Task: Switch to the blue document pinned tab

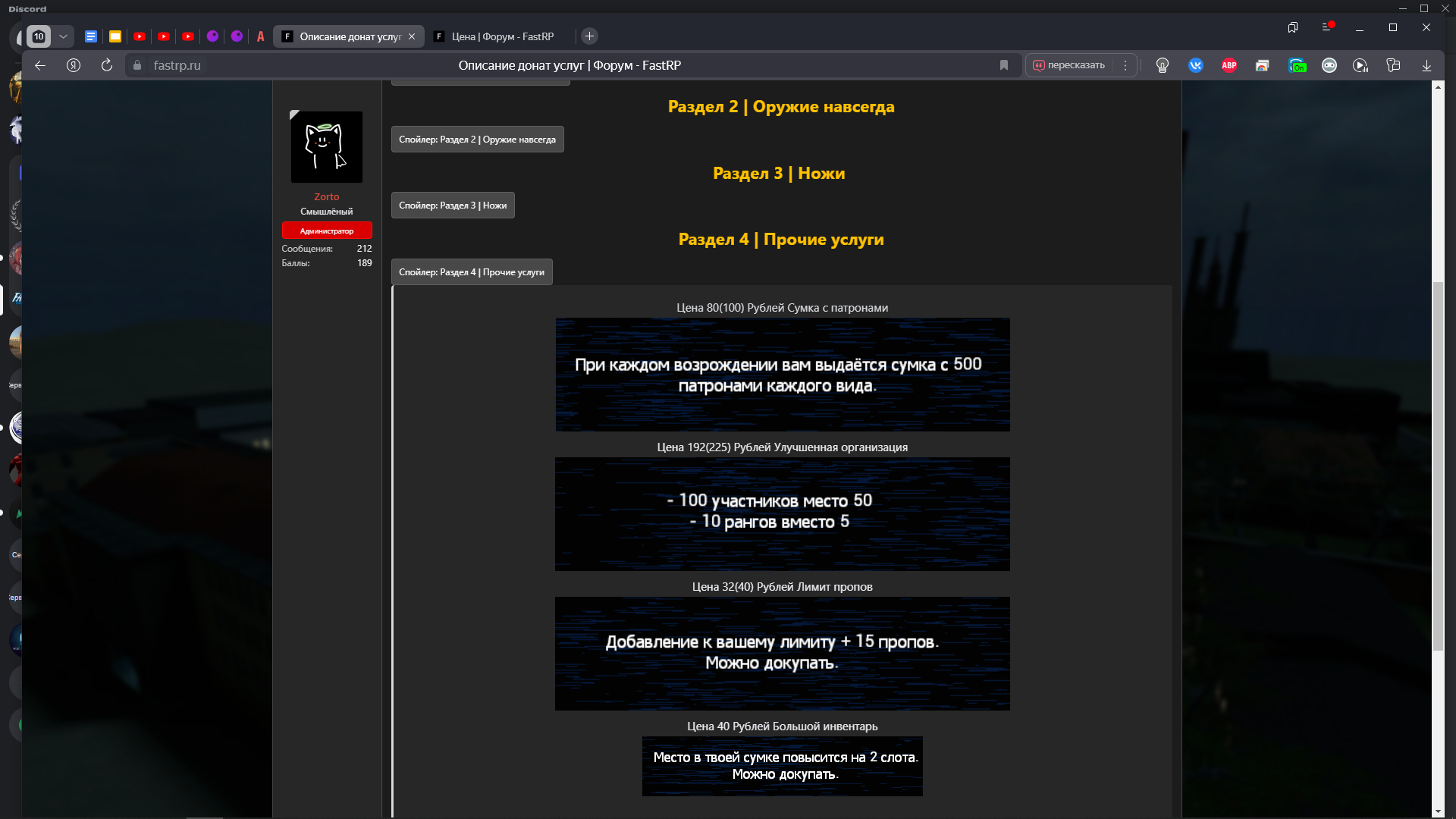Action: coord(91,36)
